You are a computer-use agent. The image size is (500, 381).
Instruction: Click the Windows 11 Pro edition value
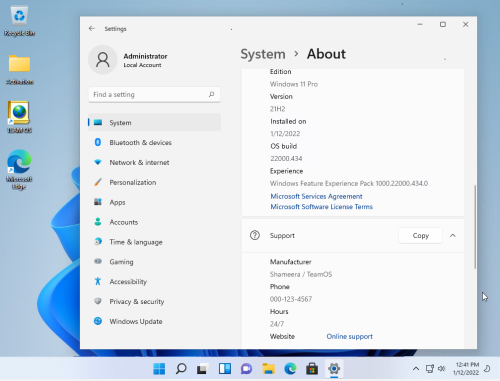point(294,84)
